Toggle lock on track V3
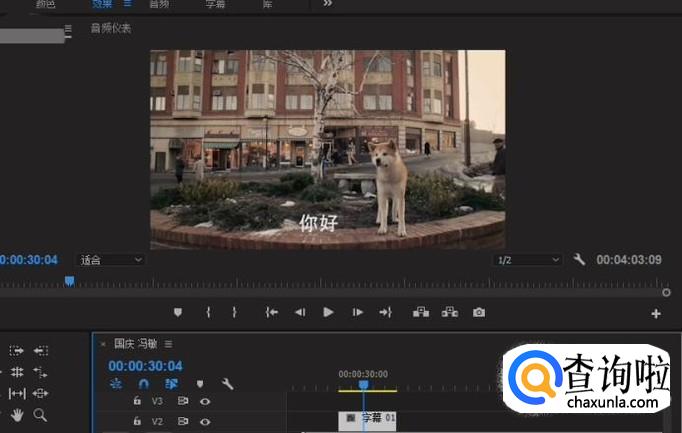The width and height of the screenshot is (682, 433). click(x=137, y=401)
